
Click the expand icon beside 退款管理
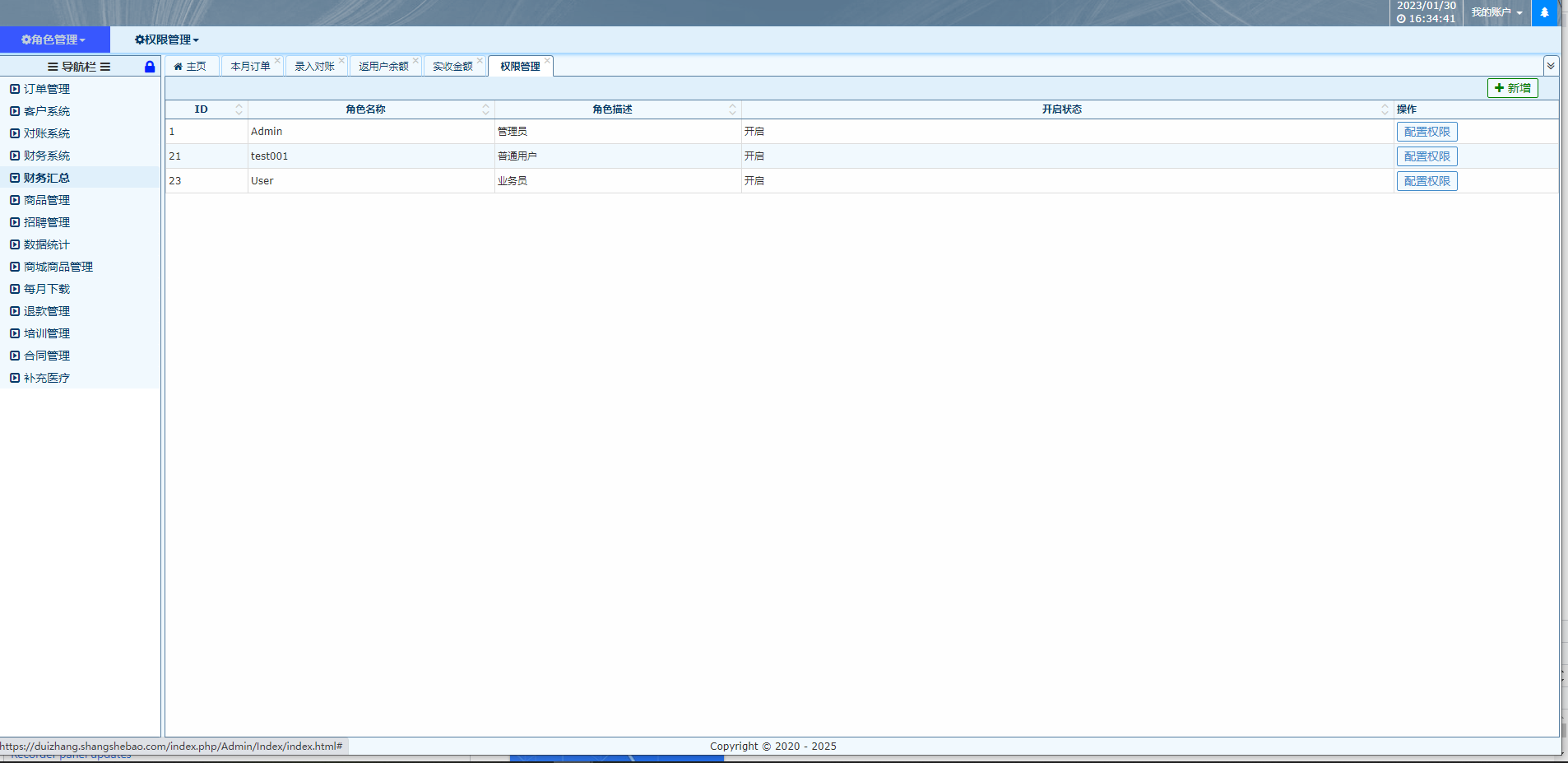click(x=15, y=311)
